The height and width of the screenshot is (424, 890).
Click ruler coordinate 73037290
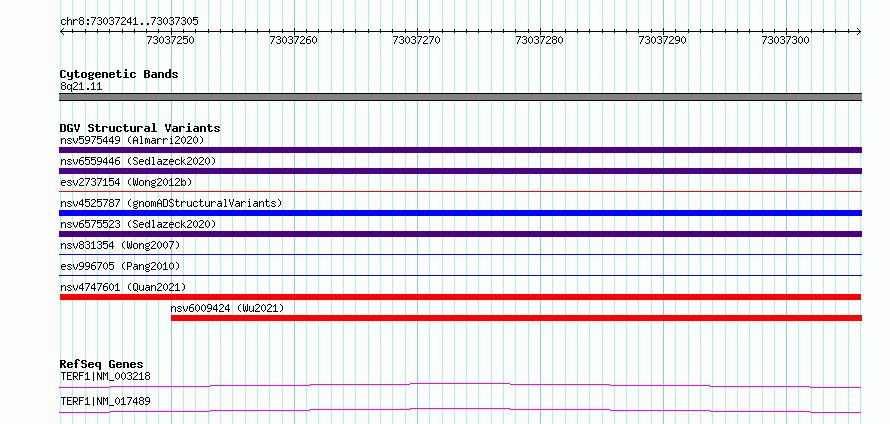click(x=663, y=40)
